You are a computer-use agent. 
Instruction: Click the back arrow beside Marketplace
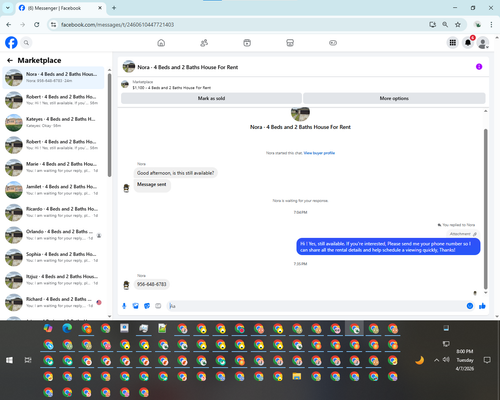(10, 60)
